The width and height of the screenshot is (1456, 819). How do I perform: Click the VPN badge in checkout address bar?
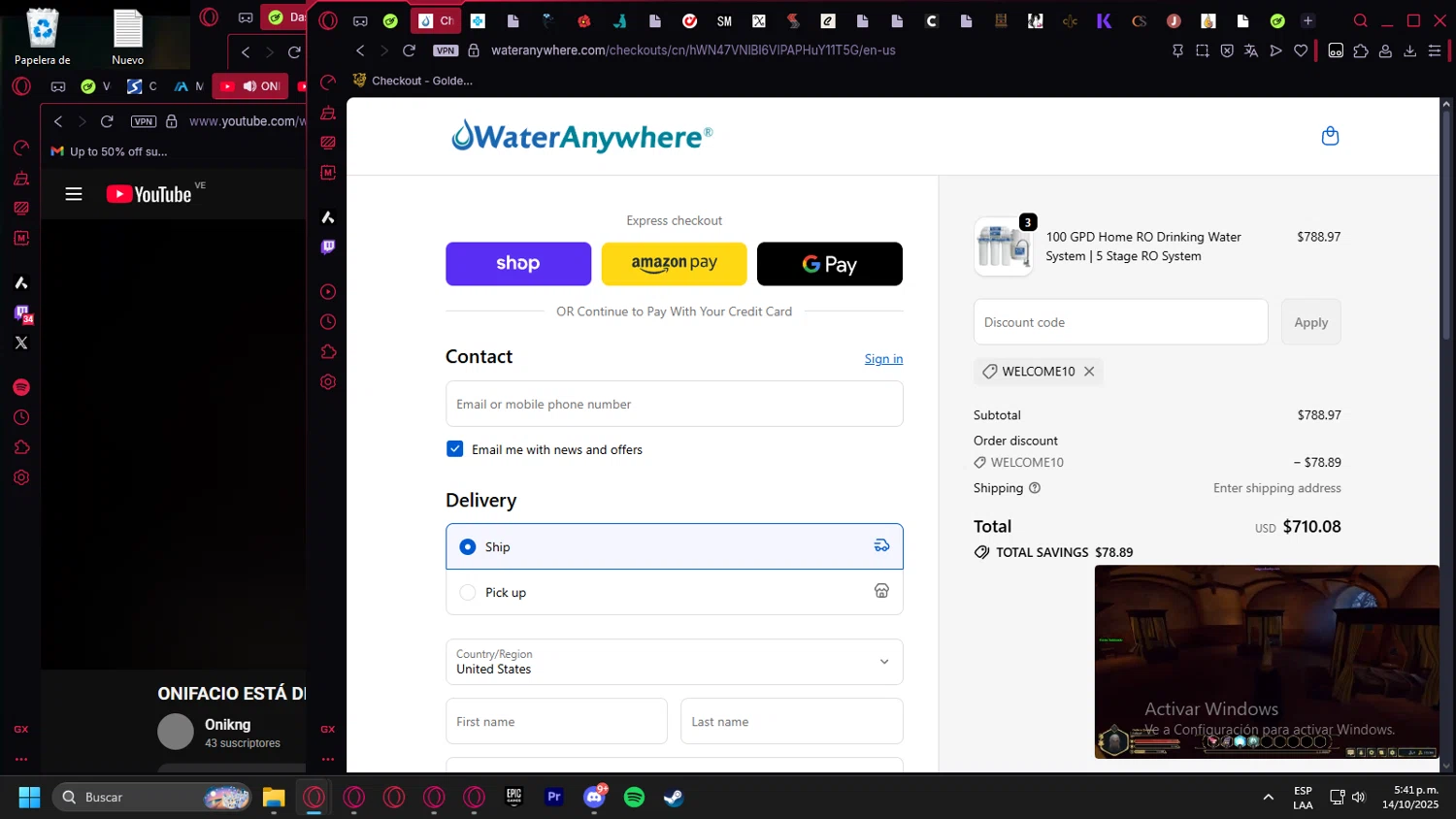coord(446,50)
